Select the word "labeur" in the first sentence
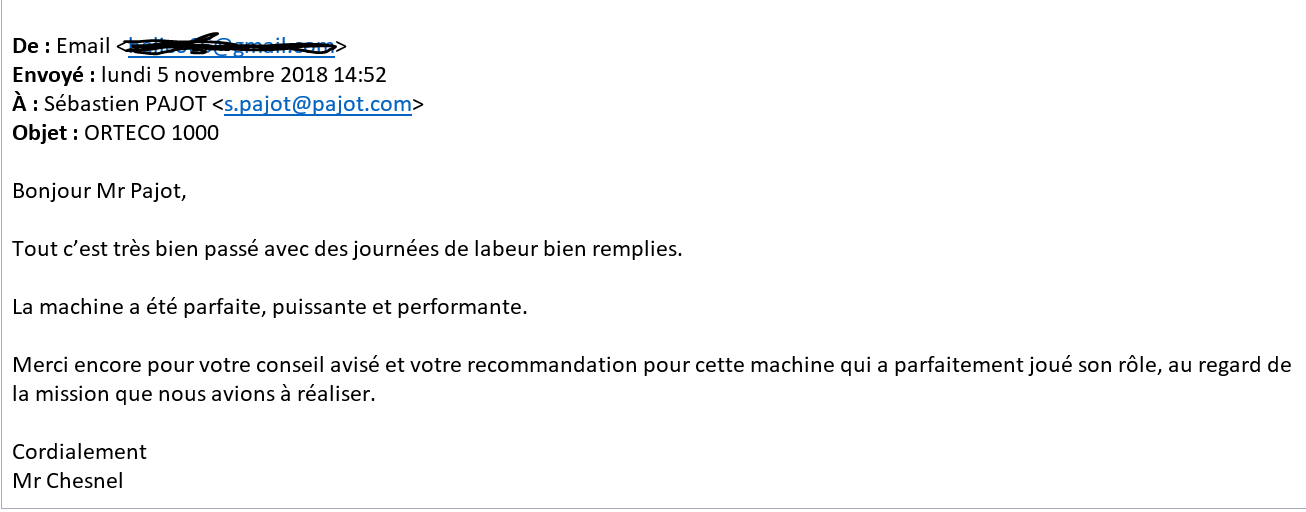 tap(506, 249)
